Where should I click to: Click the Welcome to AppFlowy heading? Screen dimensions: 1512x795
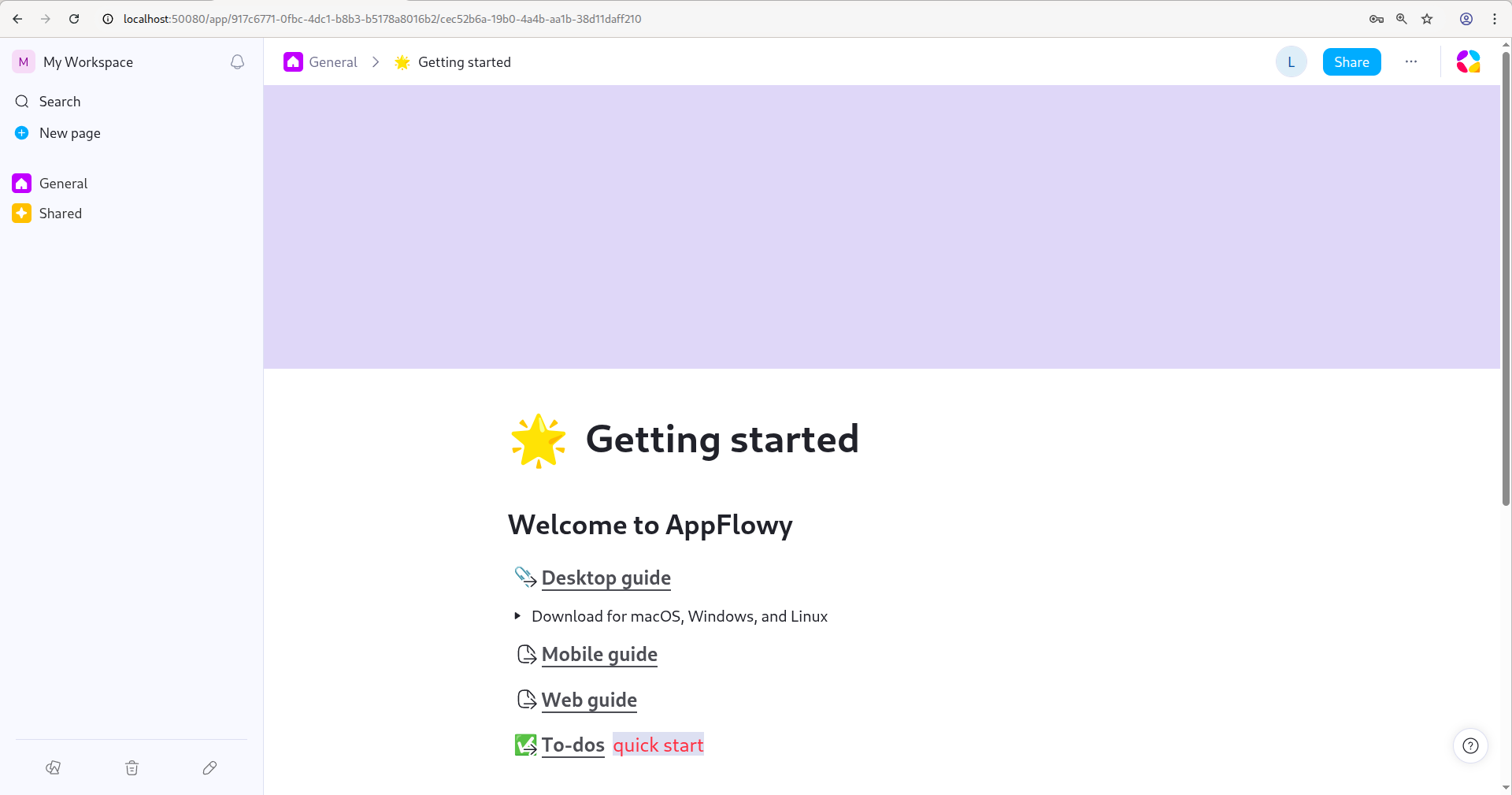click(650, 525)
